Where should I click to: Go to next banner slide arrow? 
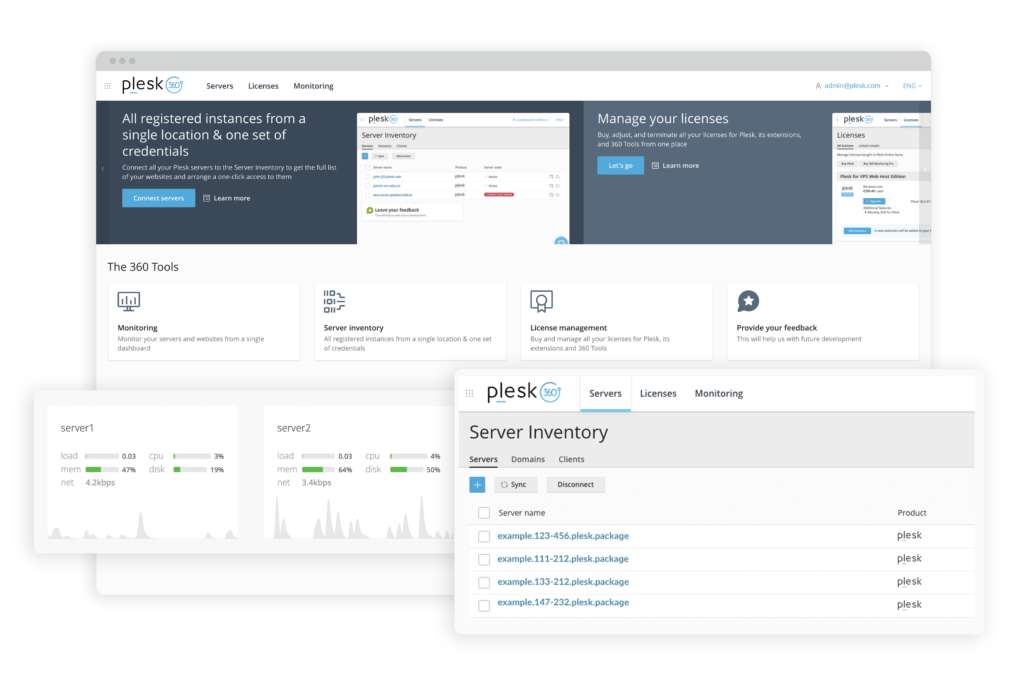click(x=924, y=169)
